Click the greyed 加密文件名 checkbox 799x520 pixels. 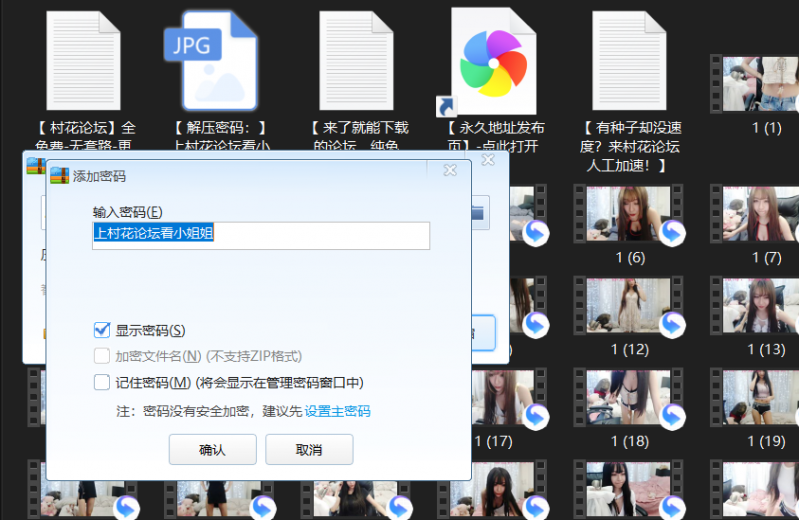pyautogui.click(x=101, y=356)
